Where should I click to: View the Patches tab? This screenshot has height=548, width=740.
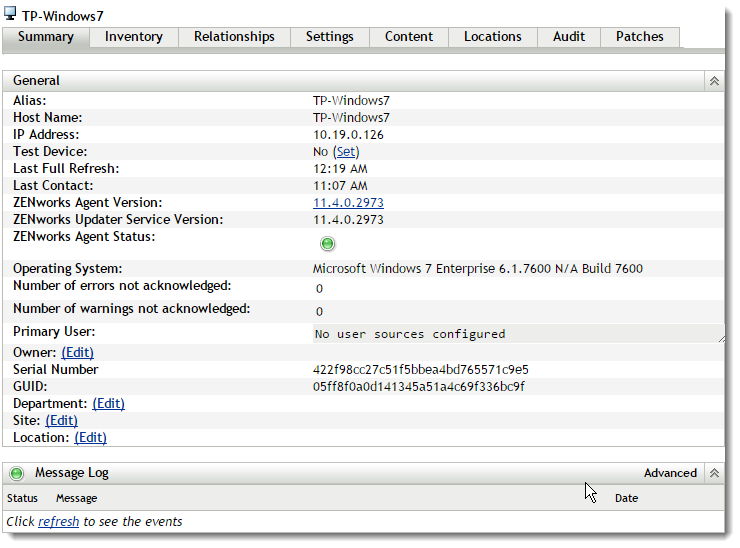[639, 37]
